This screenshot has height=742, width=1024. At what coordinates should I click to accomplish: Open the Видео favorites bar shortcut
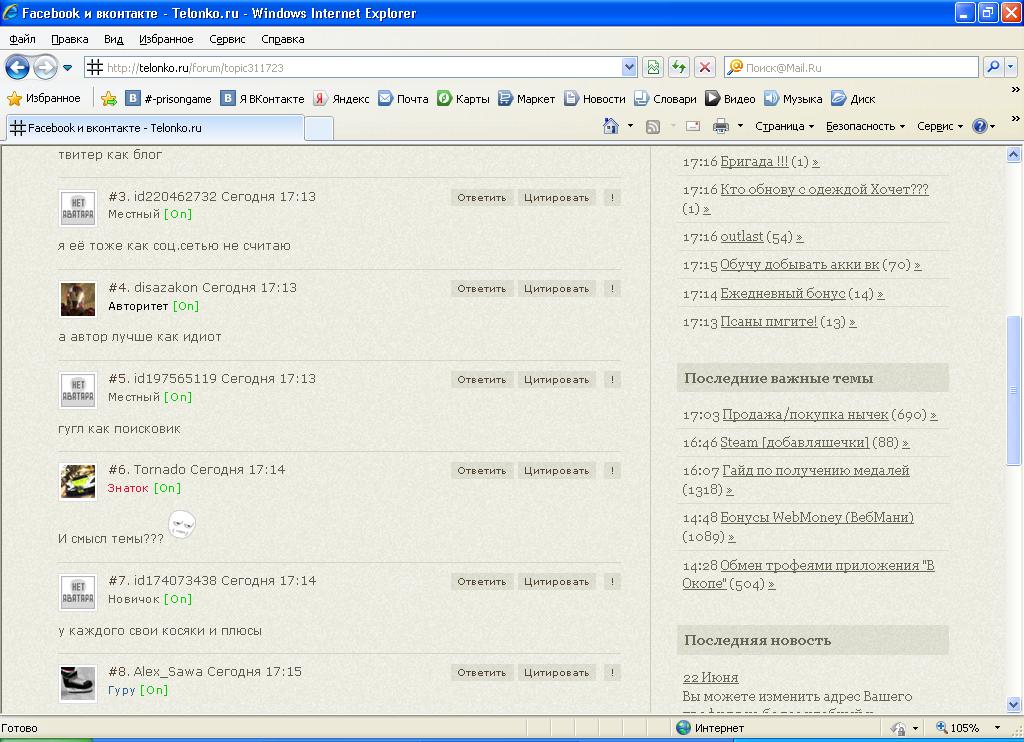(x=730, y=99)
